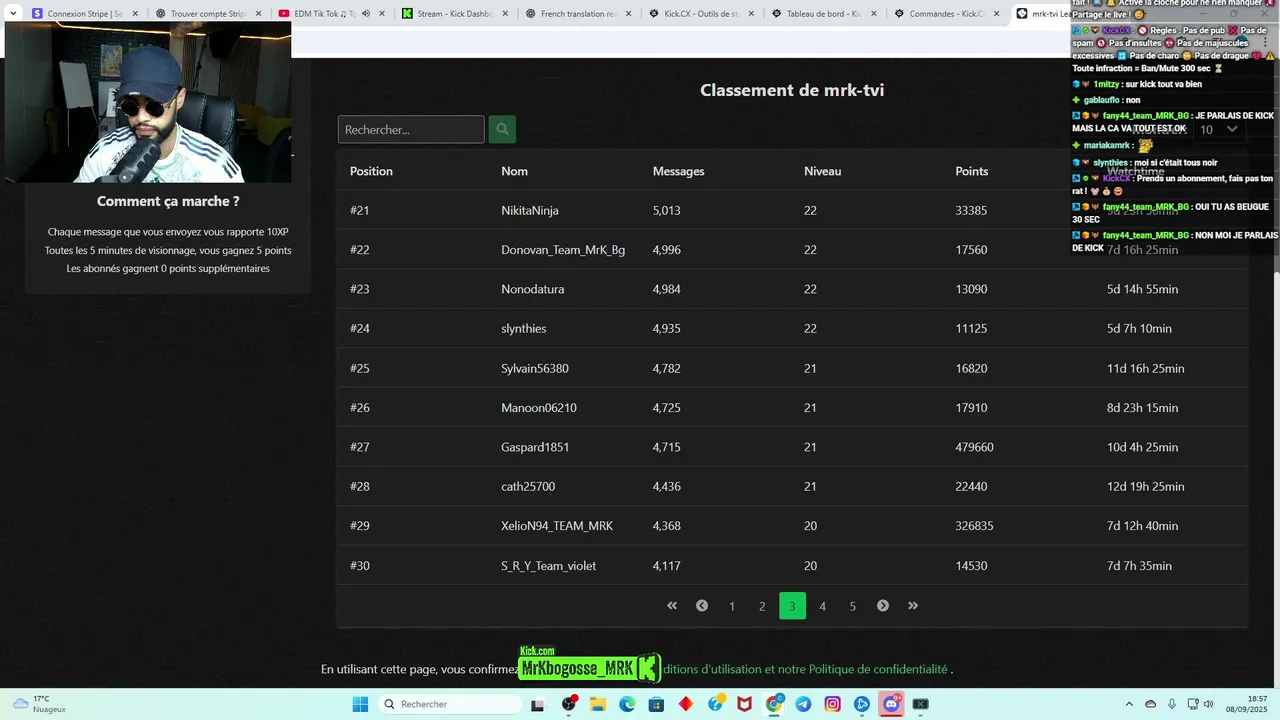The image size is (1280, 720).
Task: Click the Position column header
Action: click(x=371, y=171)
